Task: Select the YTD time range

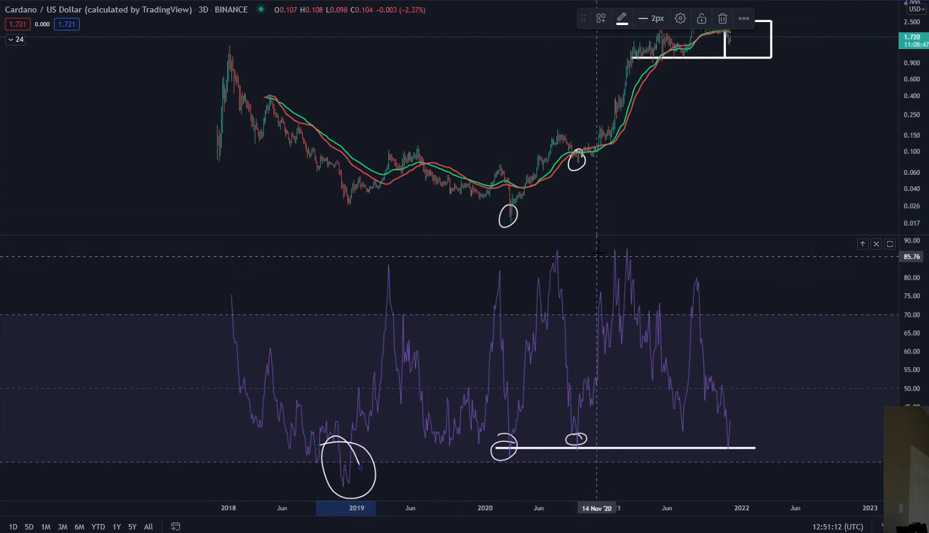Action: click(x=98, y=526)
